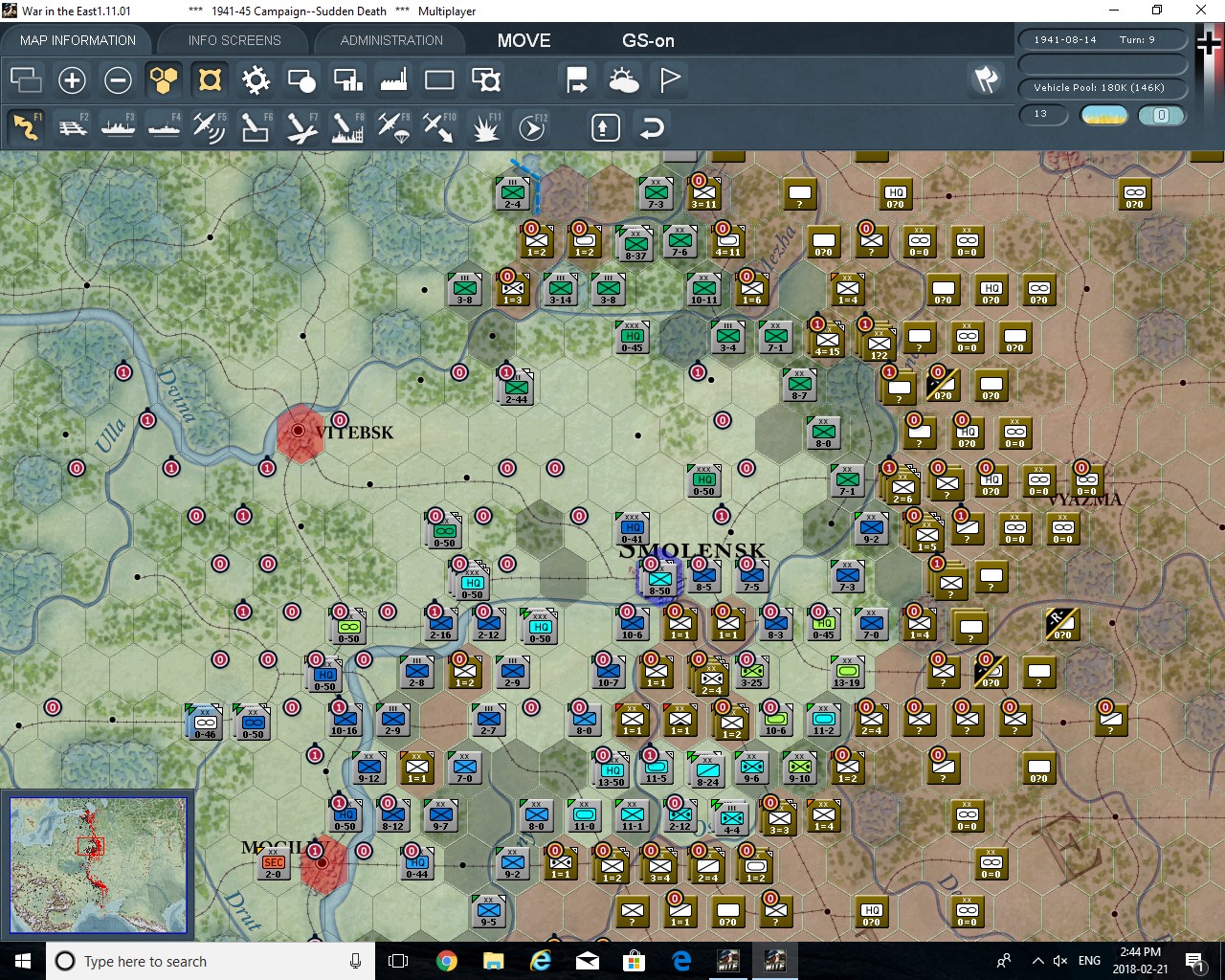This screenshot has height=980, width=1225.
Task: Open the ADMINISTRATION tab
Action: point(391,40)
